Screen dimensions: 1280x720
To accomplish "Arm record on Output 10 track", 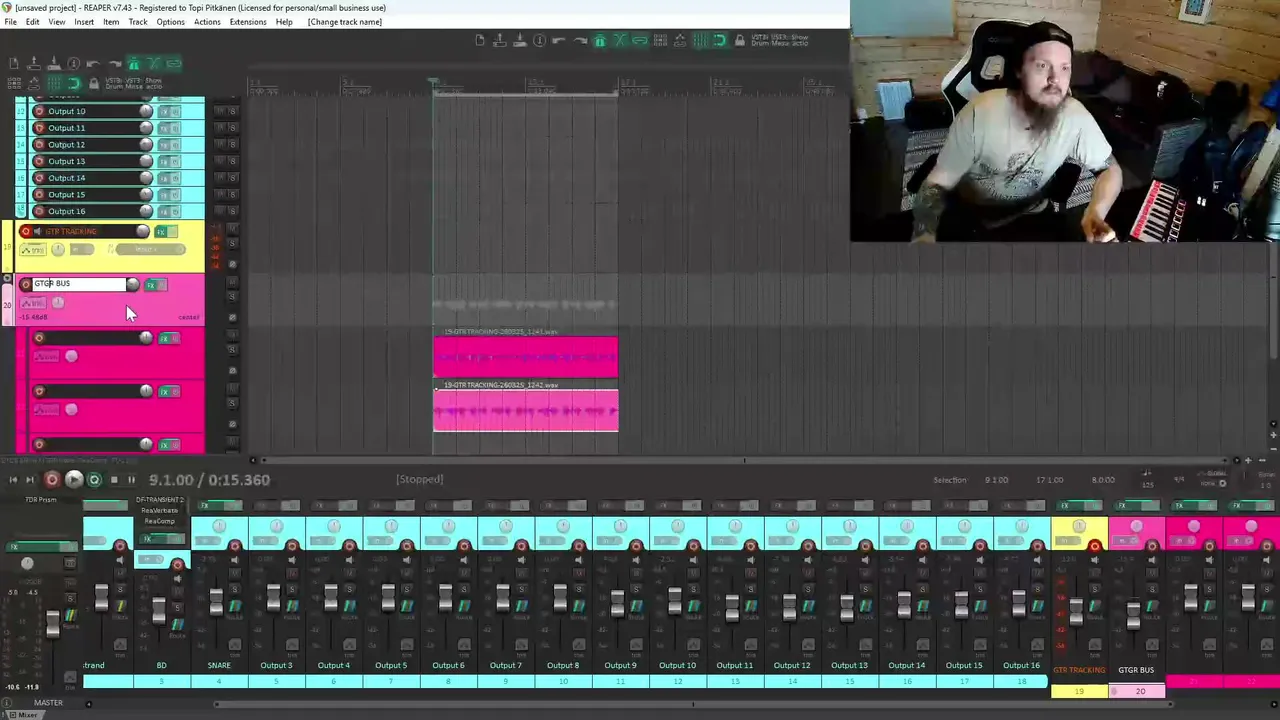I will pyautogui.click(x=39, y=111).
